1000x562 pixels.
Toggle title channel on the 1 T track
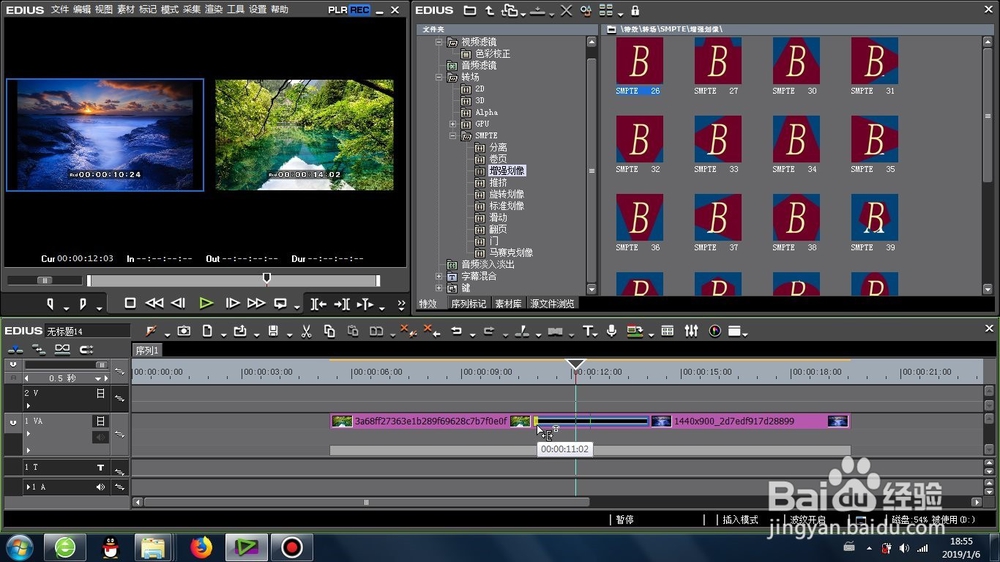coord(100,468)
